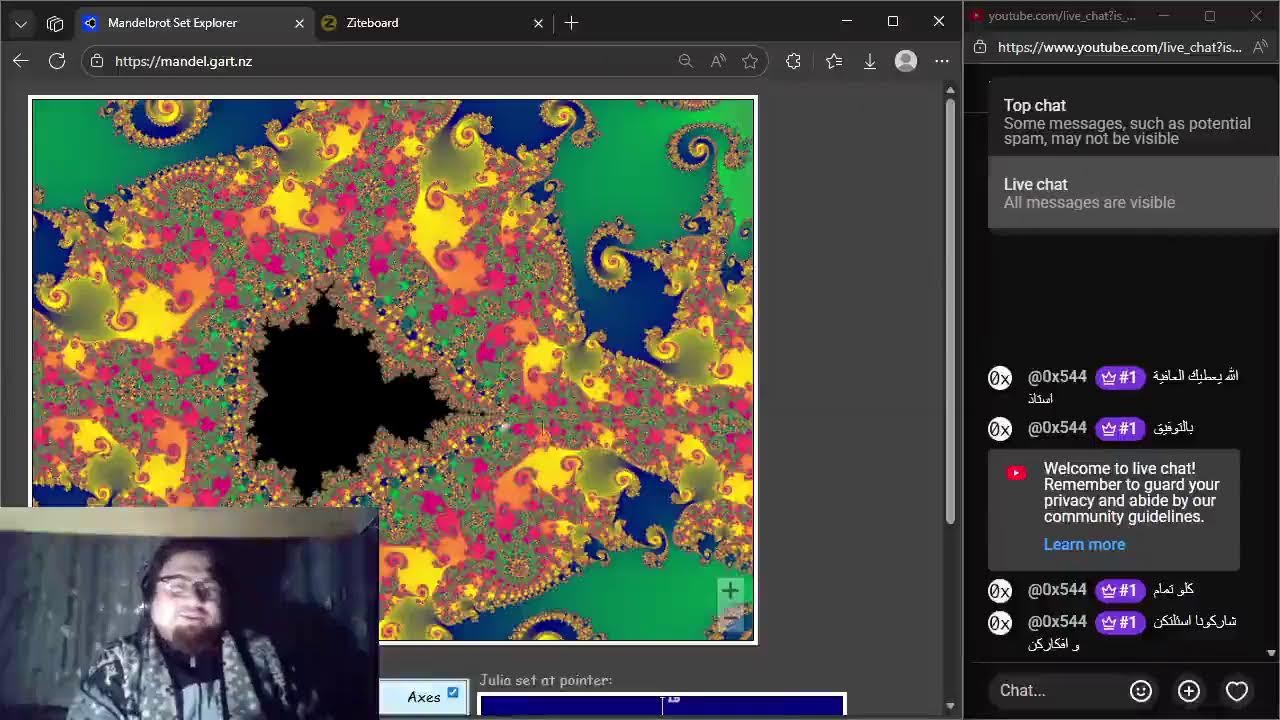This screenshot has height=720, width=1280.
Task: Refresh the Mandelbrot page
Action: click(57, 61)
